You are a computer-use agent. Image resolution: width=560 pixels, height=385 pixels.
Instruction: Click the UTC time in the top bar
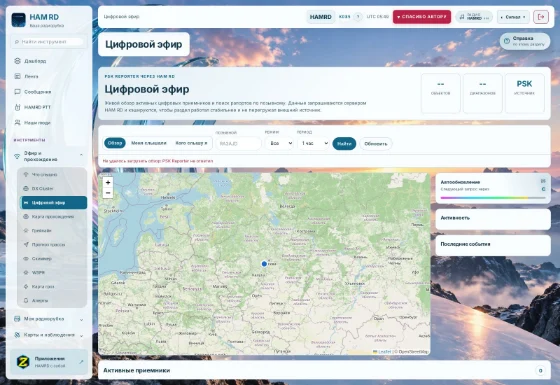pyautogui.click(x=378, y=17)
